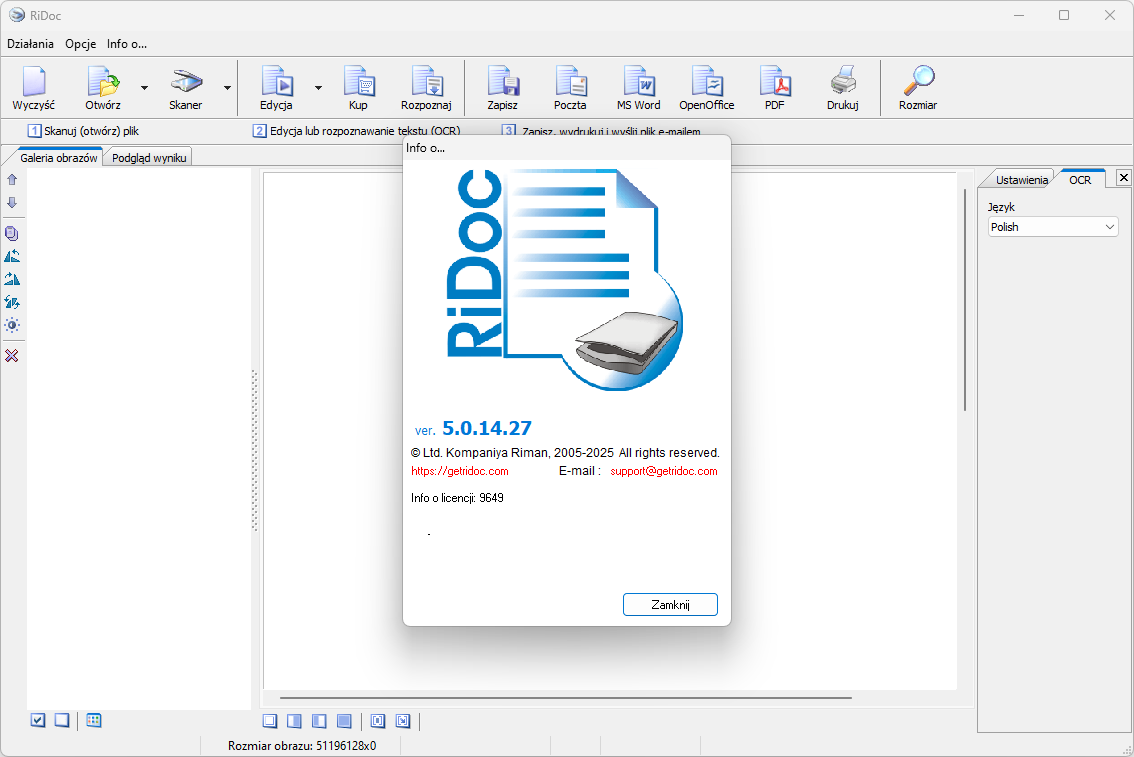Open the Działania menu

point(30,44)
